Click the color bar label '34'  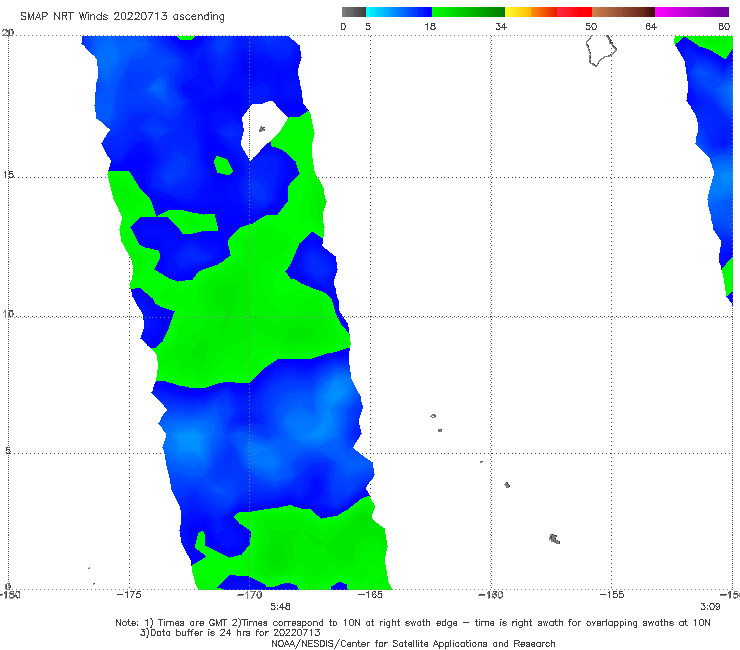tap(501, 26)
